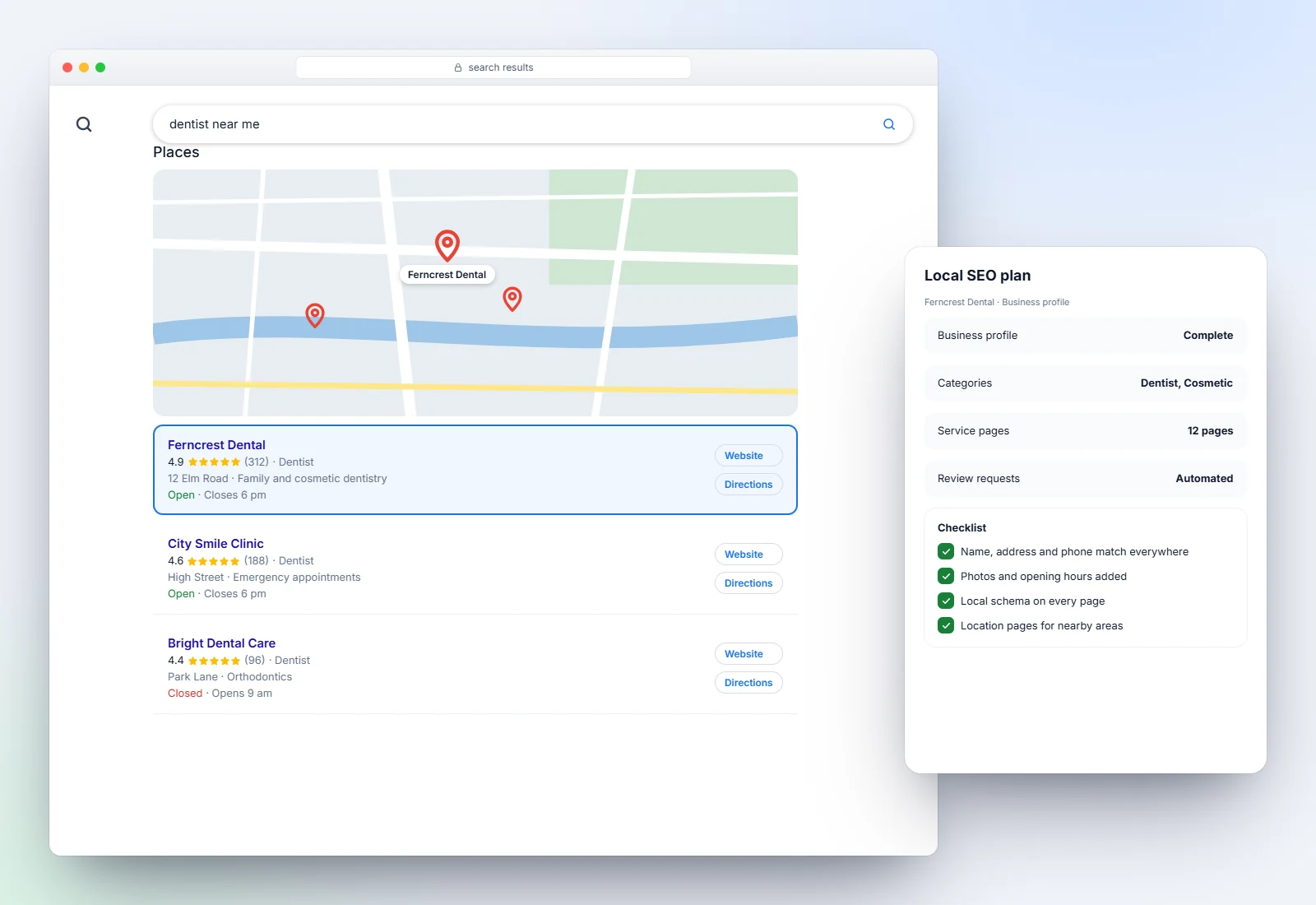Click the Review requests 'Automated' row
The height and width of the screenshot is (905, 1316).
(x=1086, y=479)
